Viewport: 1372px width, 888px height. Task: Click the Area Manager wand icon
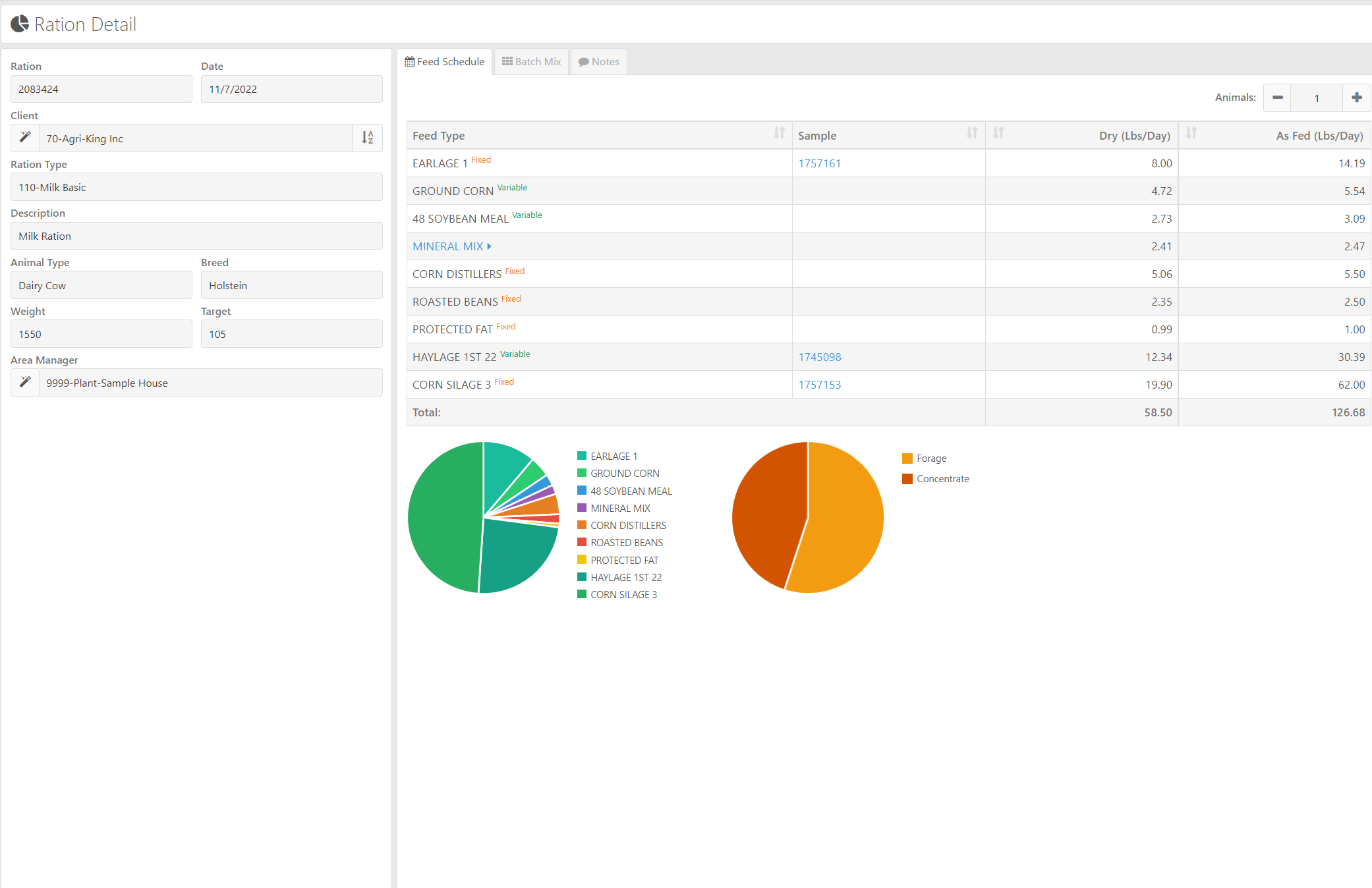tap(25, 382)
